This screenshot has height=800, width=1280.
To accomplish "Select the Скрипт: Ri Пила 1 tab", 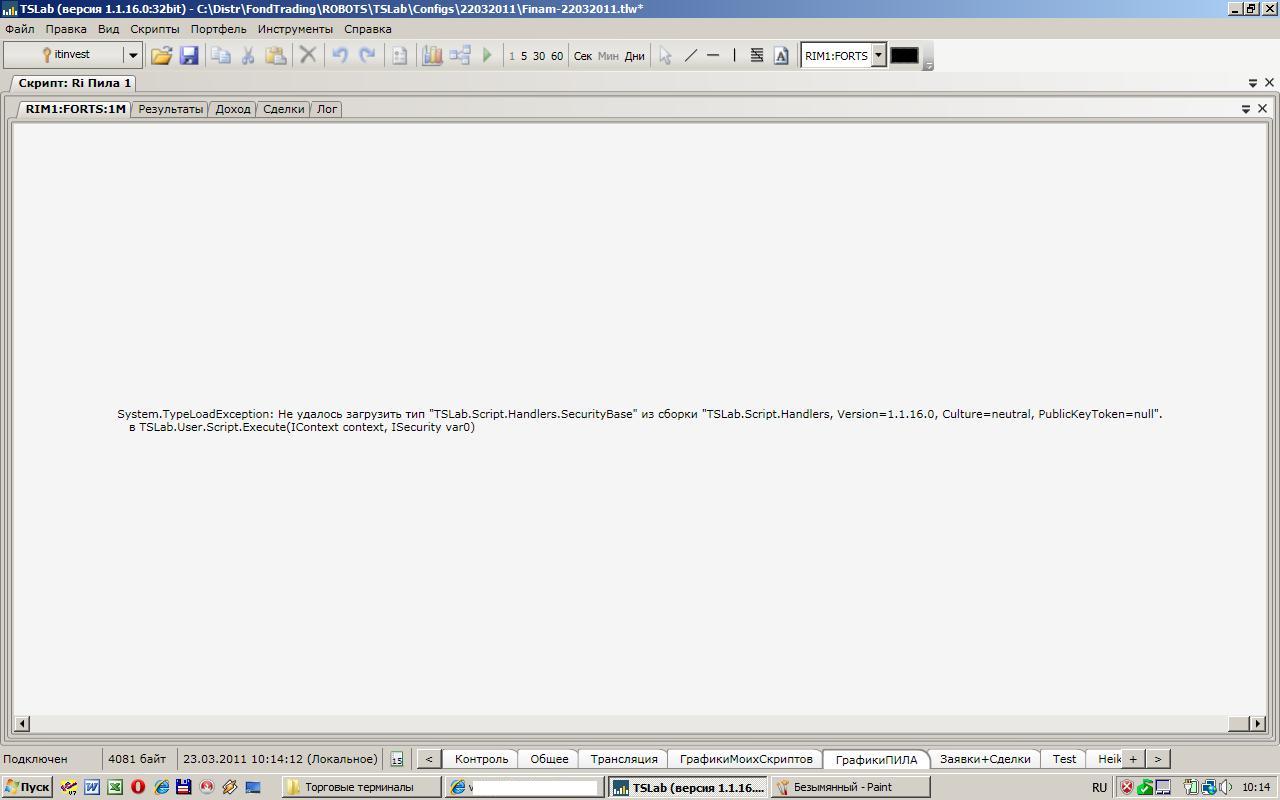I will click(75, 83).
